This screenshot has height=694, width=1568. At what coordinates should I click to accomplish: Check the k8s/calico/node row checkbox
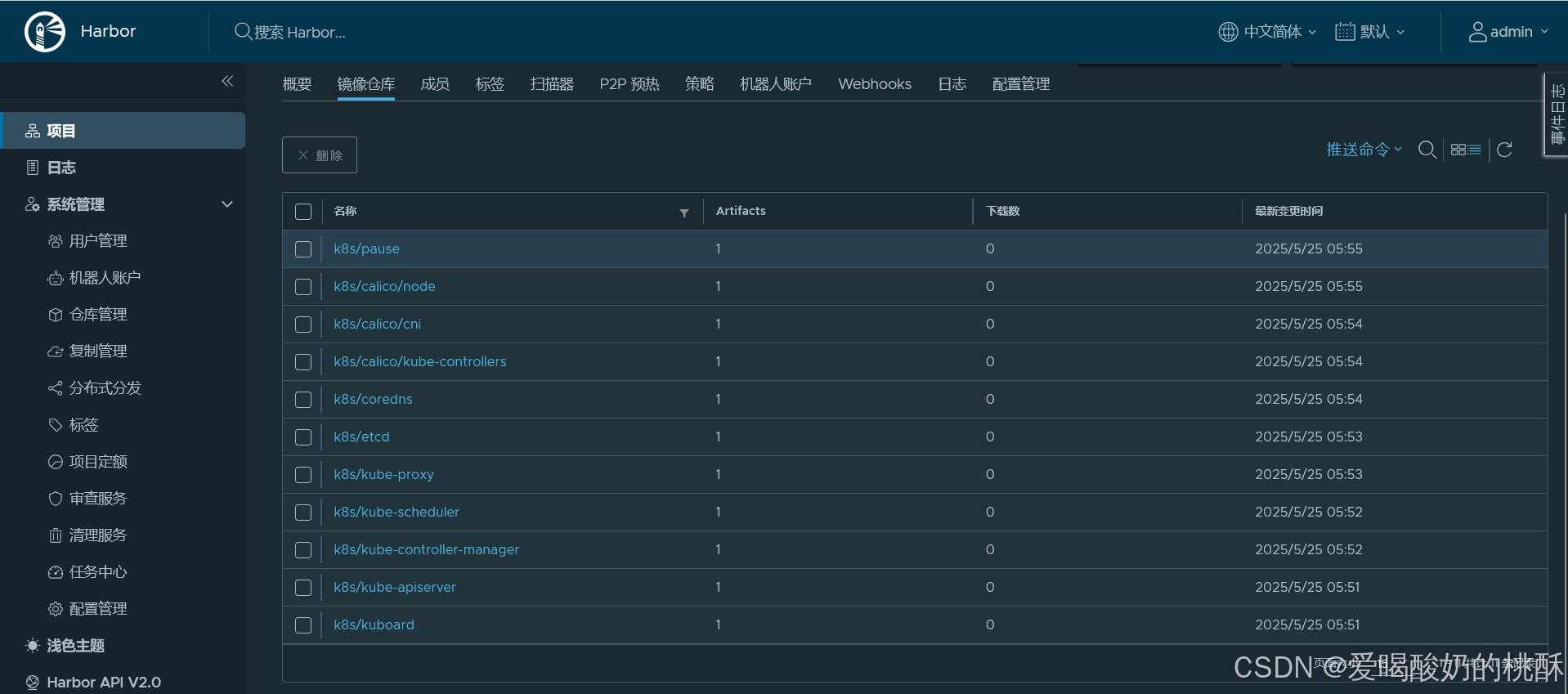[x=303, y=287]
